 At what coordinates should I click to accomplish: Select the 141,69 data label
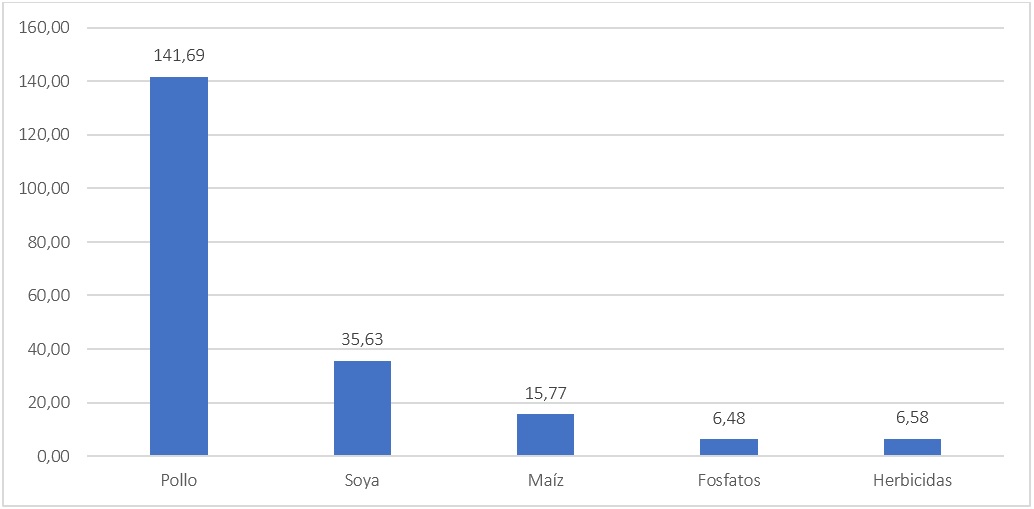coord(179,55)
